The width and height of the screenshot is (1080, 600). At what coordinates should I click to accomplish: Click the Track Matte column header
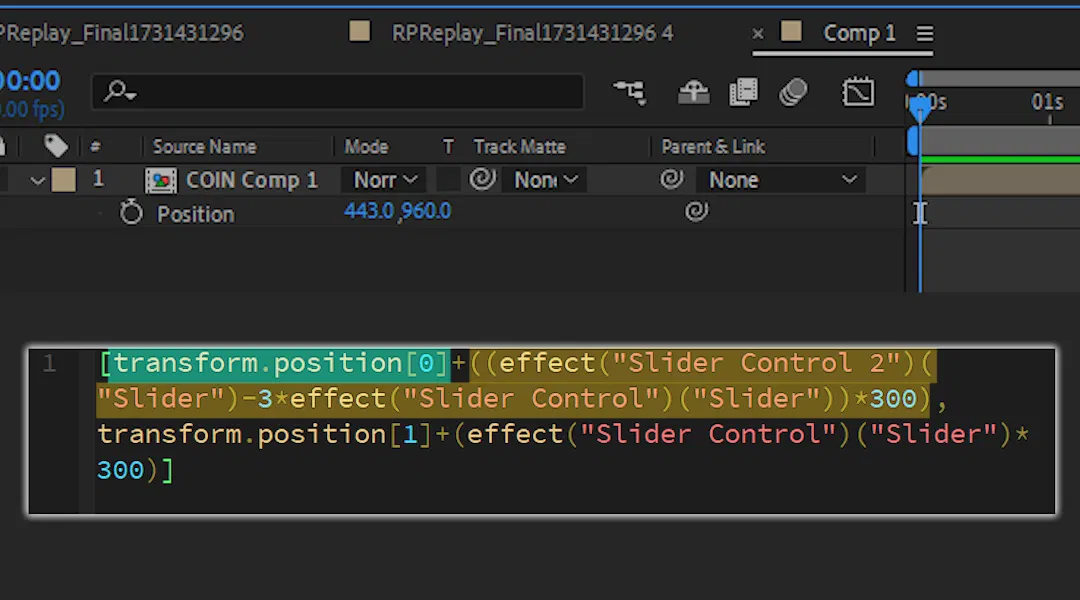pos(519,147)
